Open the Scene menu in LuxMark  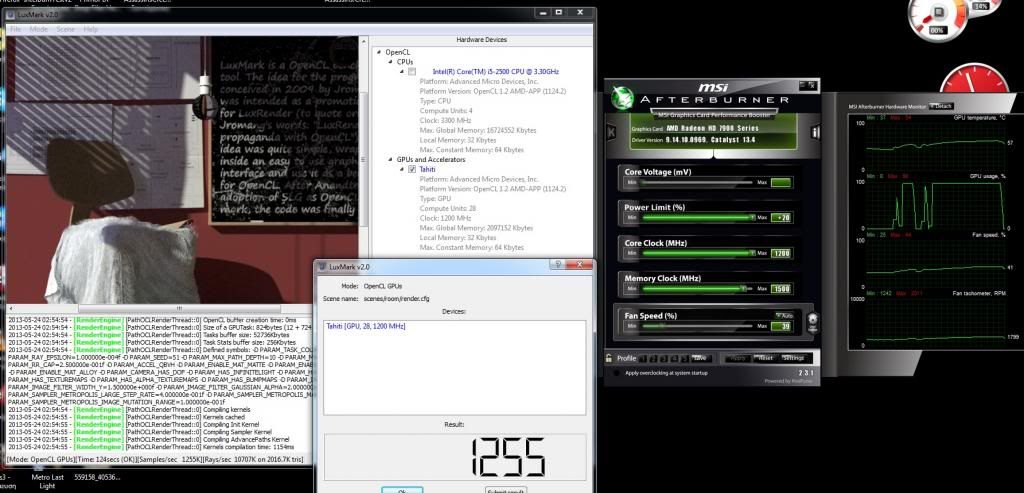[66, 29]
